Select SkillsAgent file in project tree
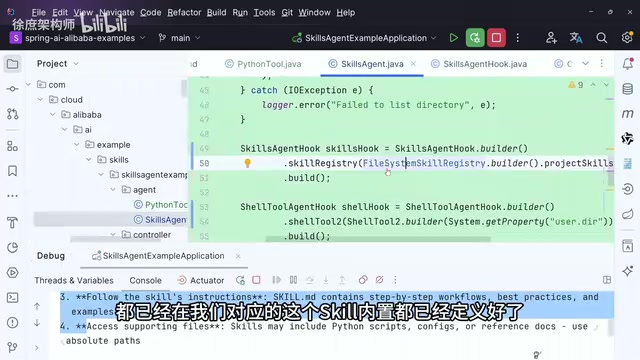This screenshot has width=640, height=360. (160, 220)
